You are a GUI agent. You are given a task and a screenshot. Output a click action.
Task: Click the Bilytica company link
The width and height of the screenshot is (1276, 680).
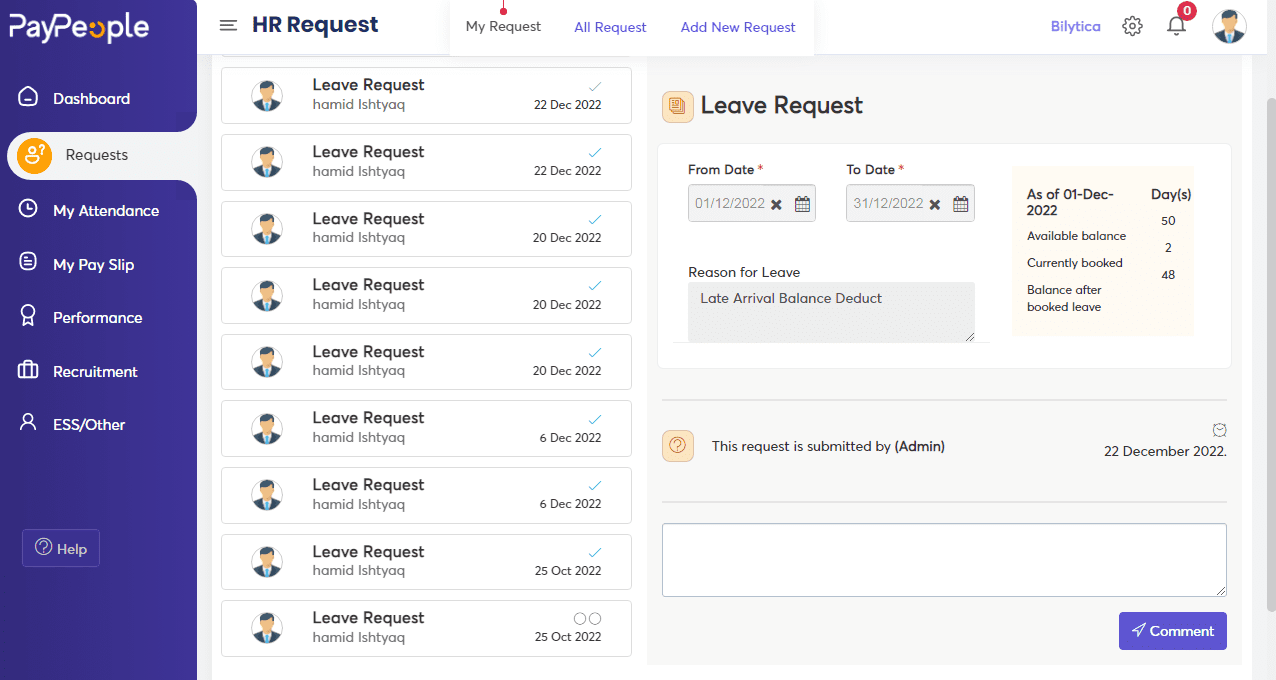pyautogui.click(x=1075, y=27)
